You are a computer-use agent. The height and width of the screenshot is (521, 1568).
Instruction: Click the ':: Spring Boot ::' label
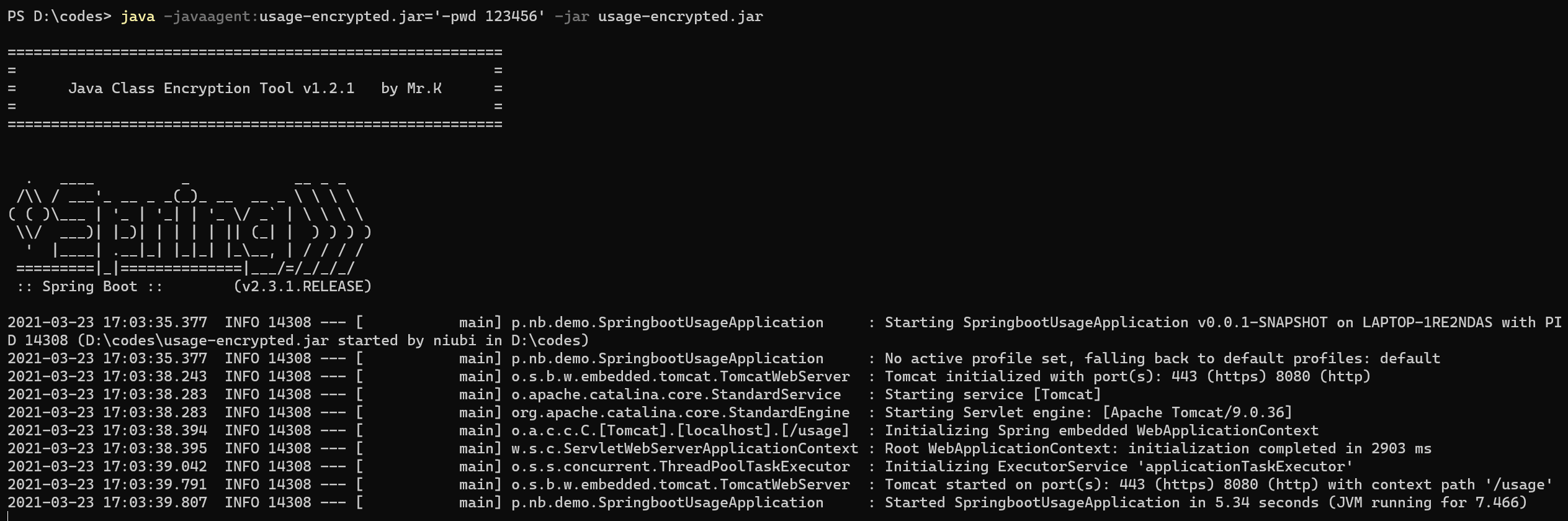(89, 287)
